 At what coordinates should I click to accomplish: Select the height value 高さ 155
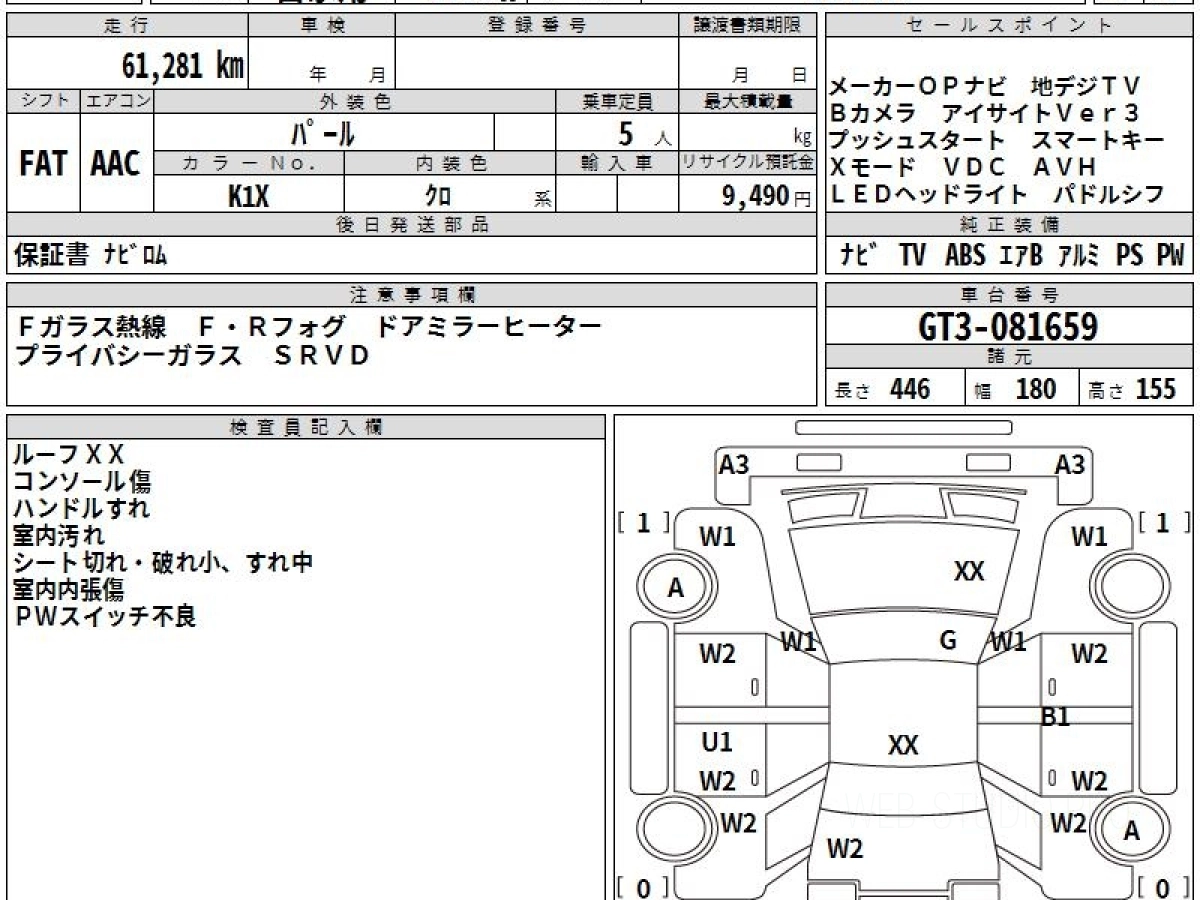click(x=1132, y=389)
